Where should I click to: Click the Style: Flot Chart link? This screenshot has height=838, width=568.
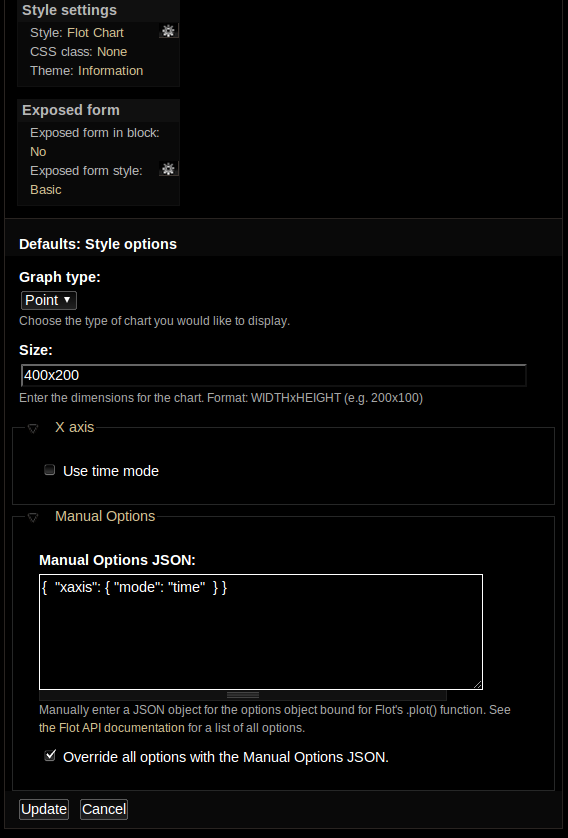click(x=77, y=33)
